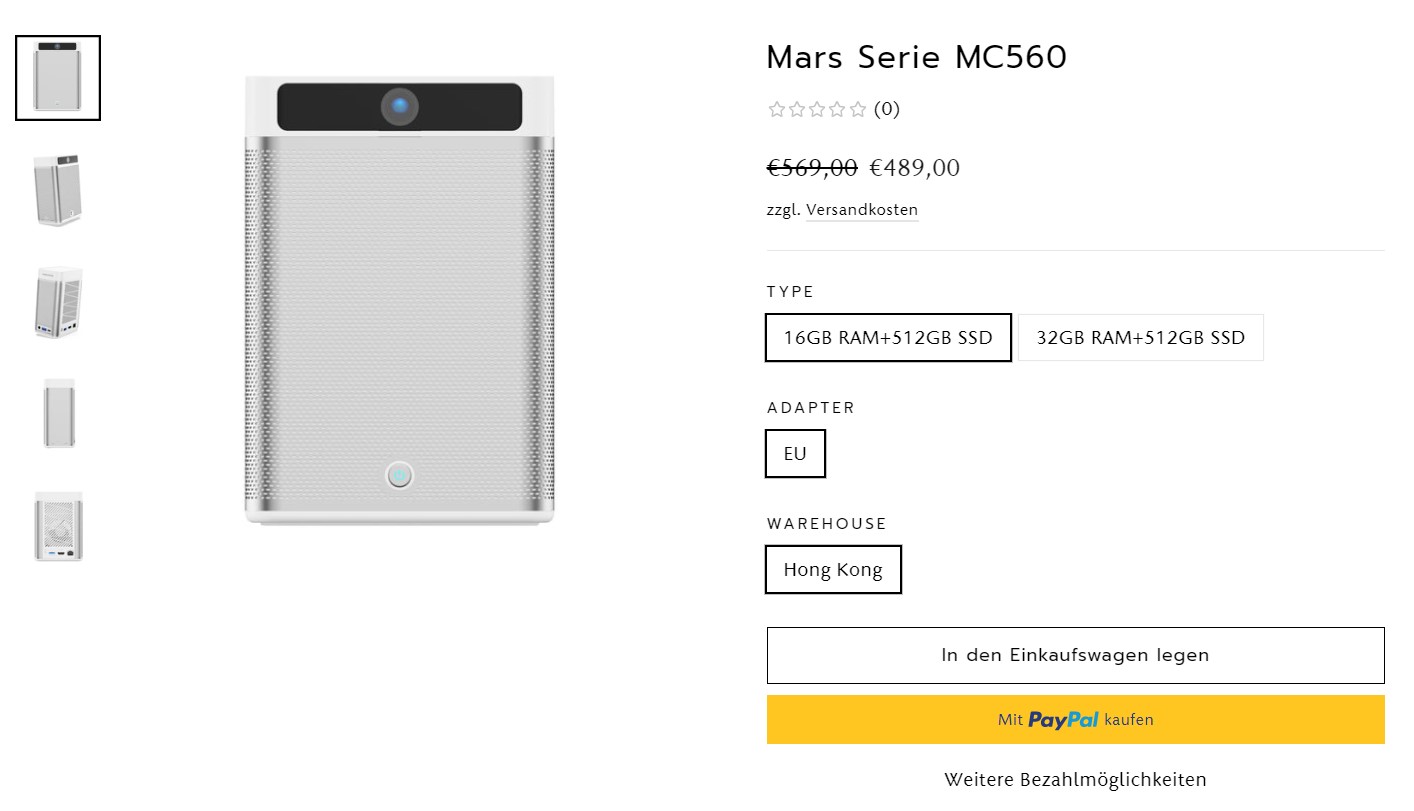This screenshot has width=1414, height=811.
Task: Click the third rating star
Action: pyautogui.click(x=817, y=110)
